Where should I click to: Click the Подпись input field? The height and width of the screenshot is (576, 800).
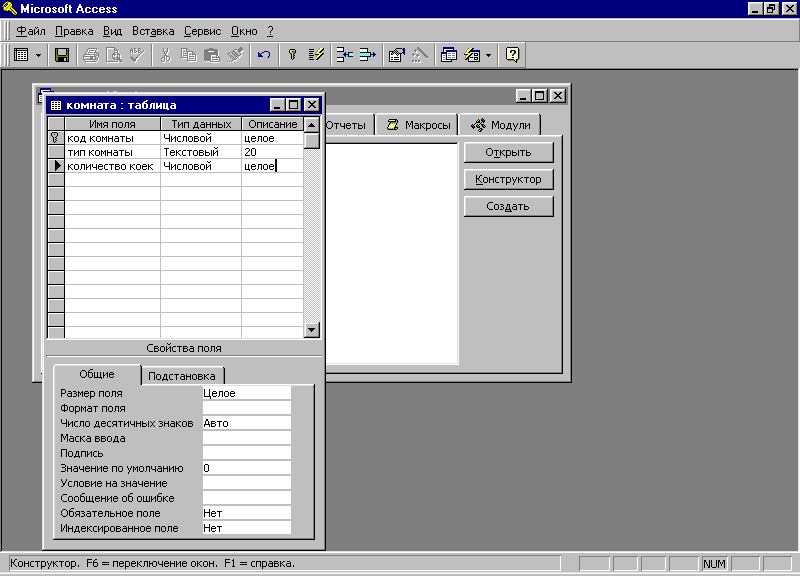pyautogui.click(x=246, y=453)
